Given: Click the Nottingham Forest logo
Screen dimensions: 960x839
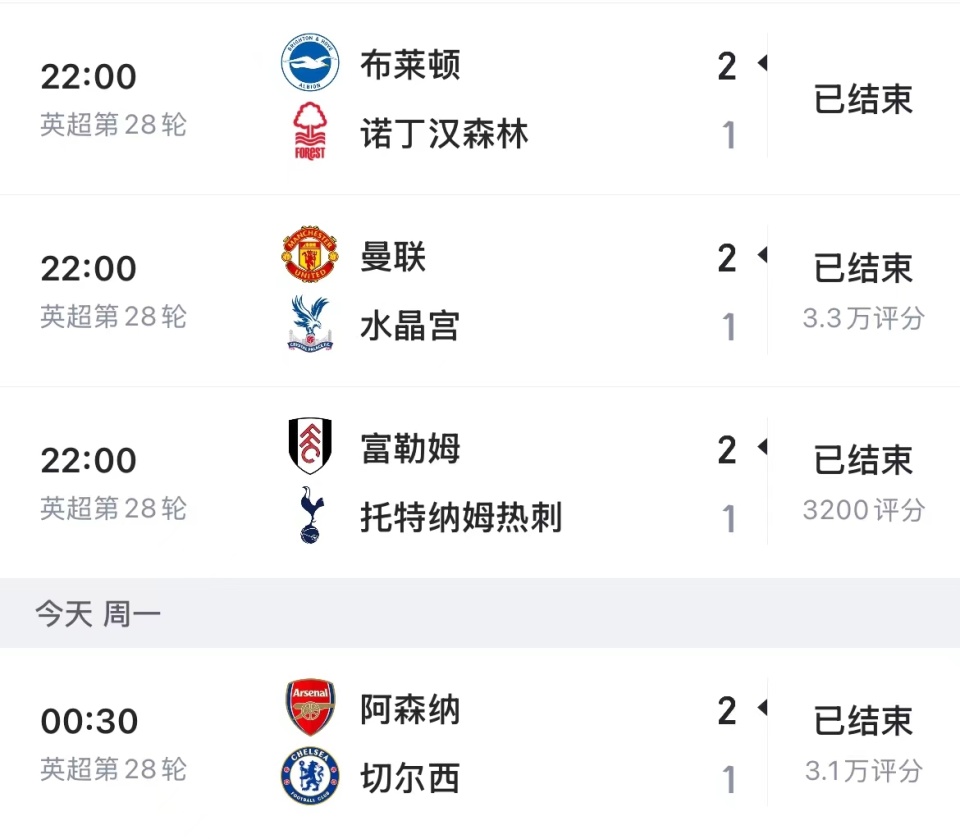Looking at the screenshot, I should tap(310, 132).
